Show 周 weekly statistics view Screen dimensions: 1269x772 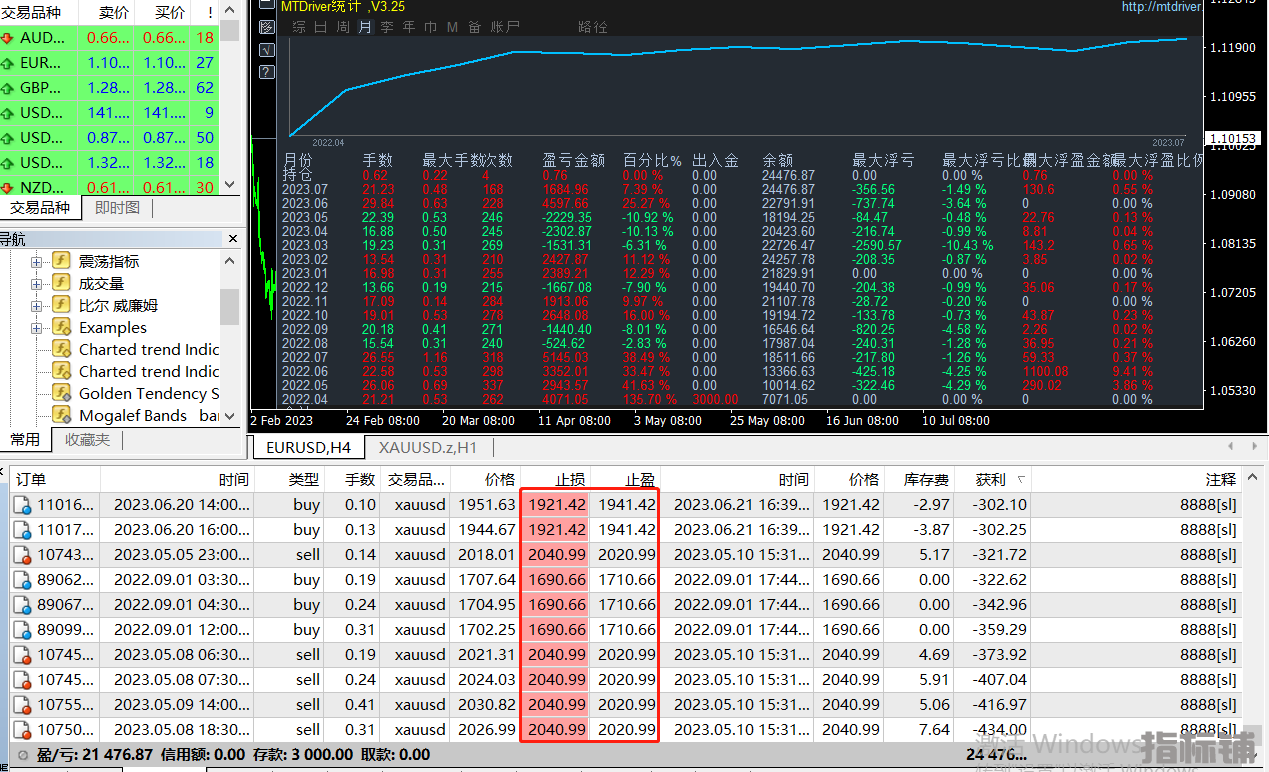point(343,27)
